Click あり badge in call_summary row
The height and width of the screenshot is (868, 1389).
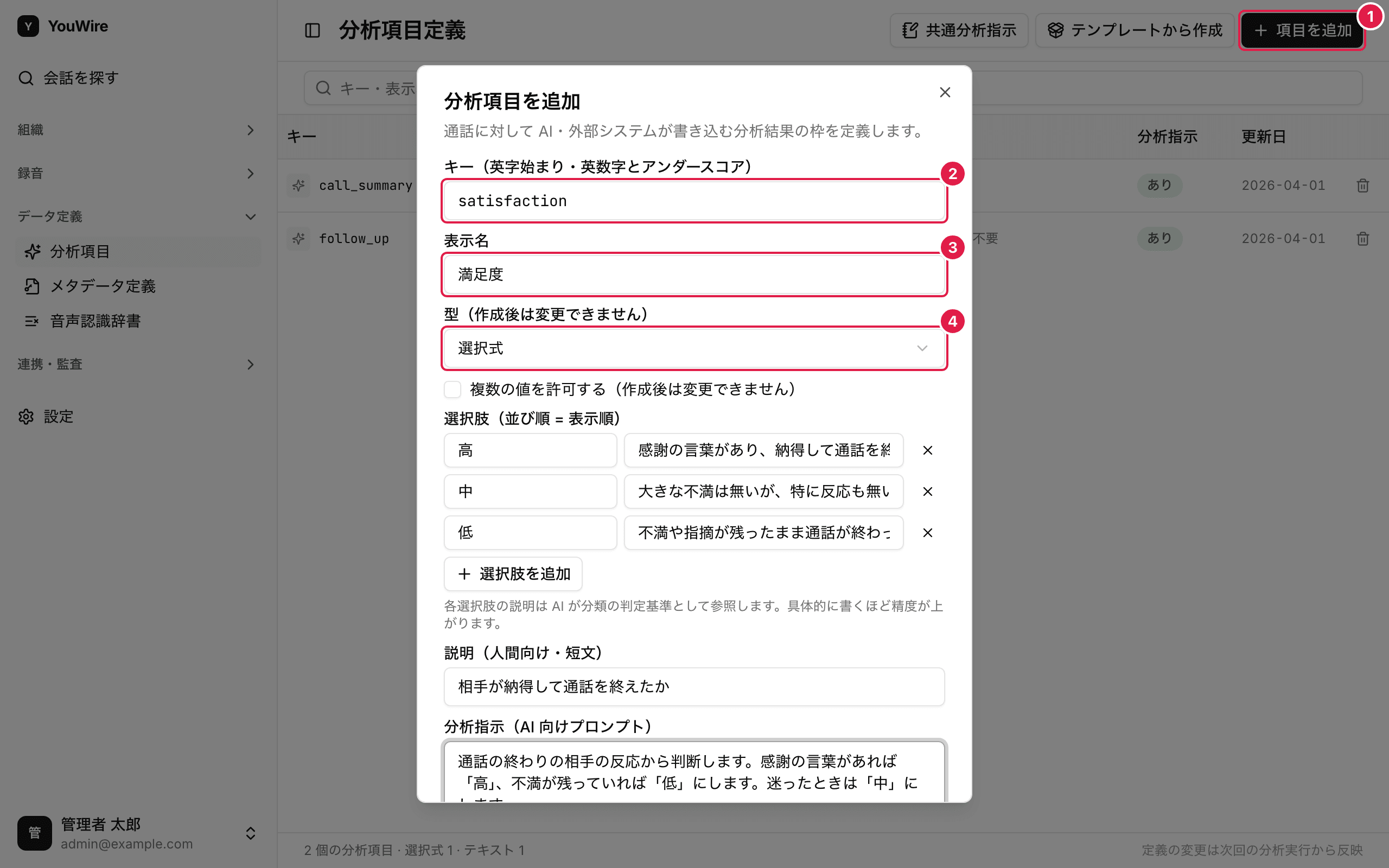pos(1159,186)
